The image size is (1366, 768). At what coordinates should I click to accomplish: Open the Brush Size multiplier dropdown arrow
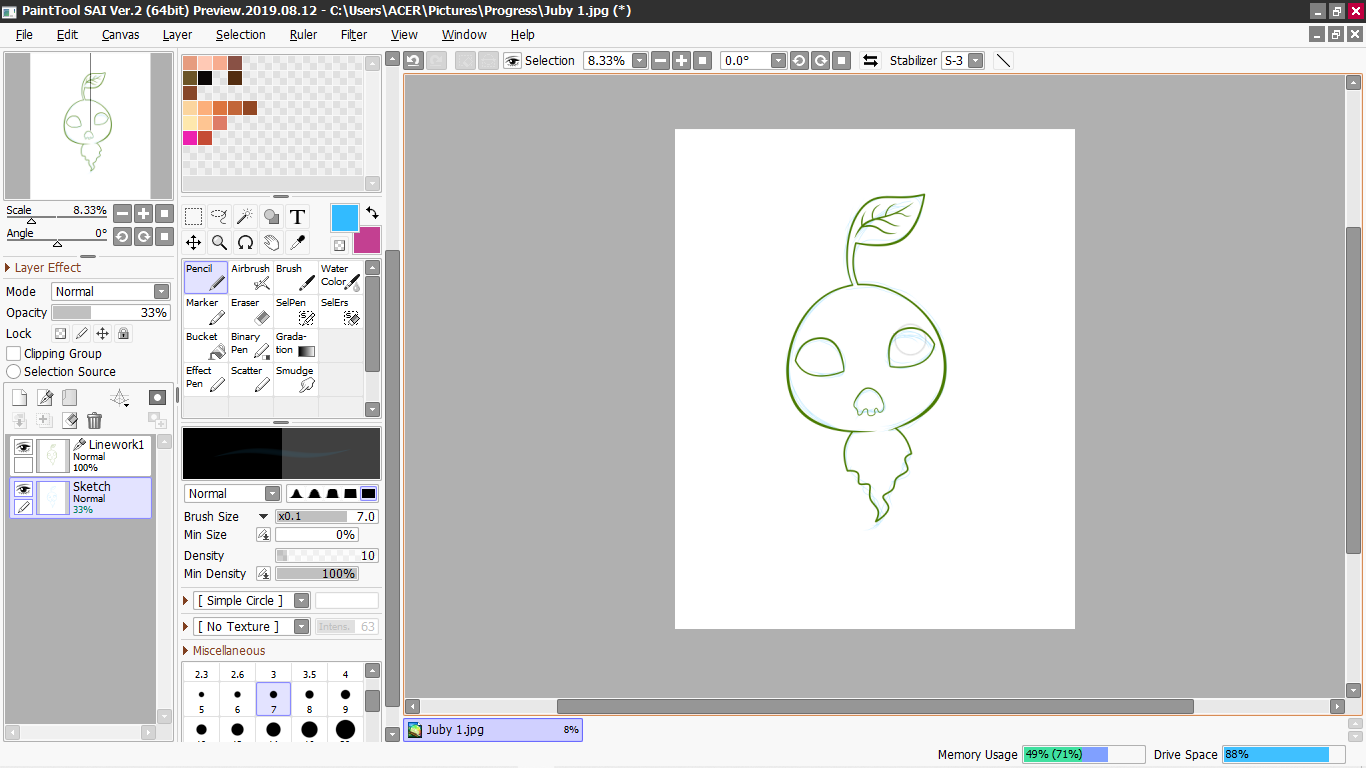[263, 517]
